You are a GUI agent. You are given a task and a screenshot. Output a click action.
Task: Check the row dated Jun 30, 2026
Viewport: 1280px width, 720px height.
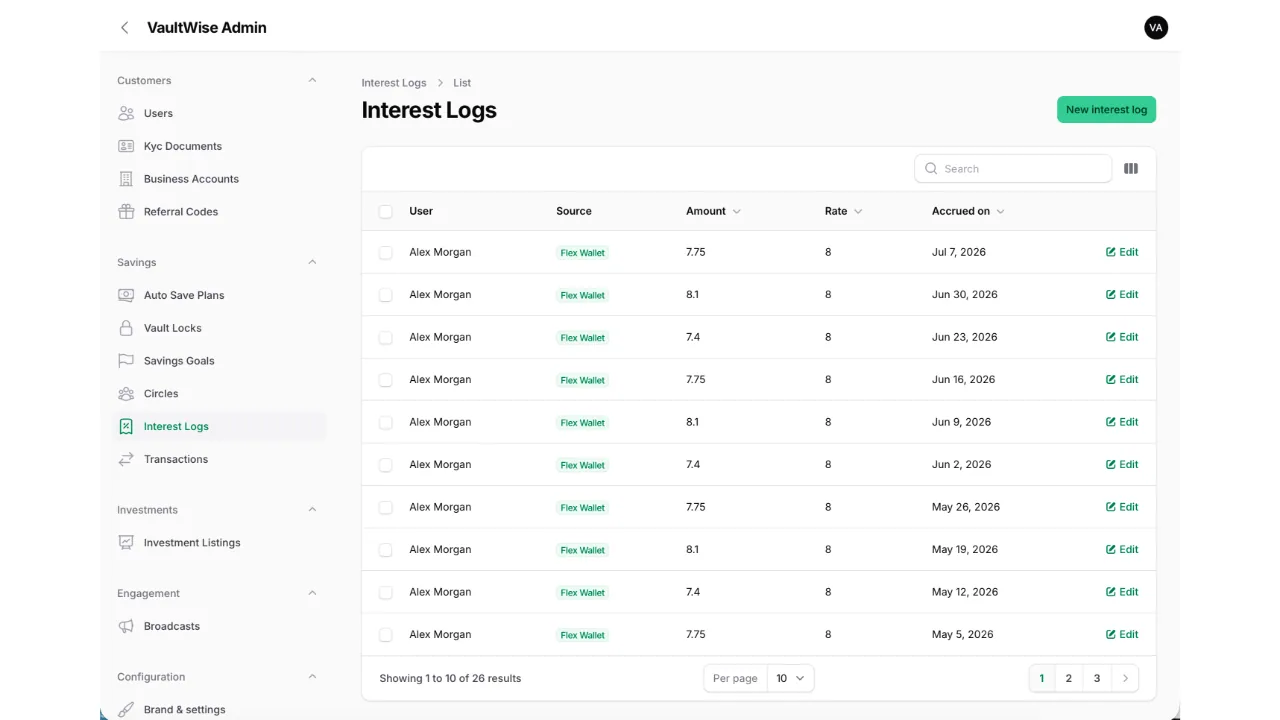[386, 295]
